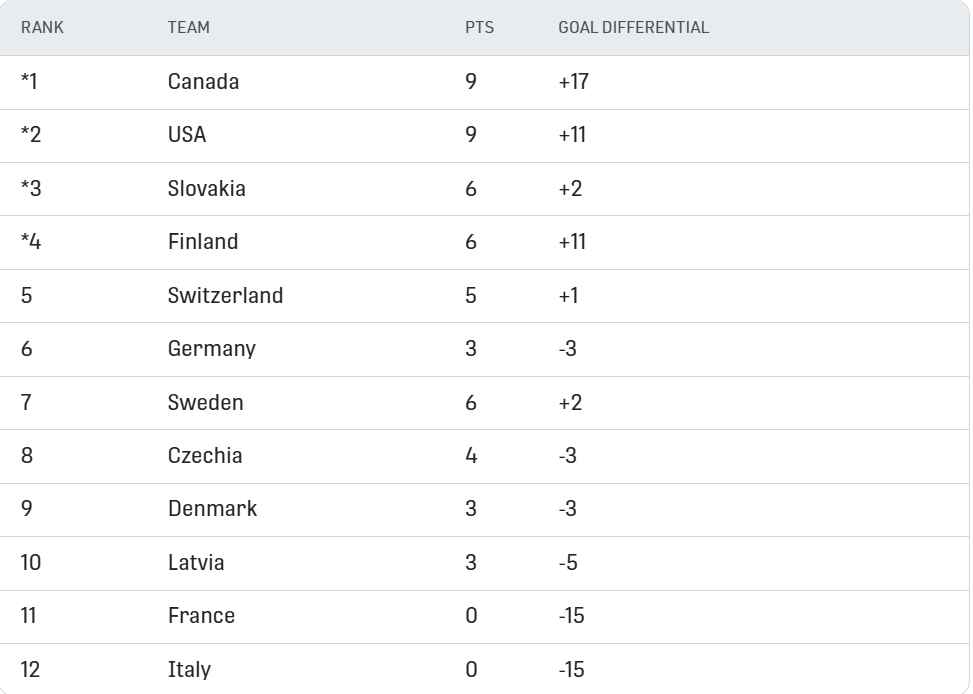Select the Canada team row
Screen dimensions: 973x694
pyautogui.click(x=203, y=82)
